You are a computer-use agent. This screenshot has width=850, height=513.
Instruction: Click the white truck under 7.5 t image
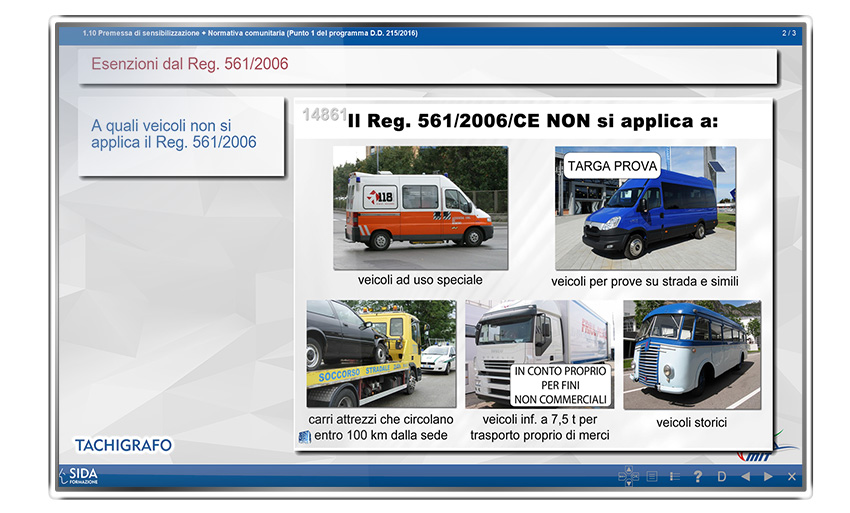pyautogui.click(x=539, y=354)
